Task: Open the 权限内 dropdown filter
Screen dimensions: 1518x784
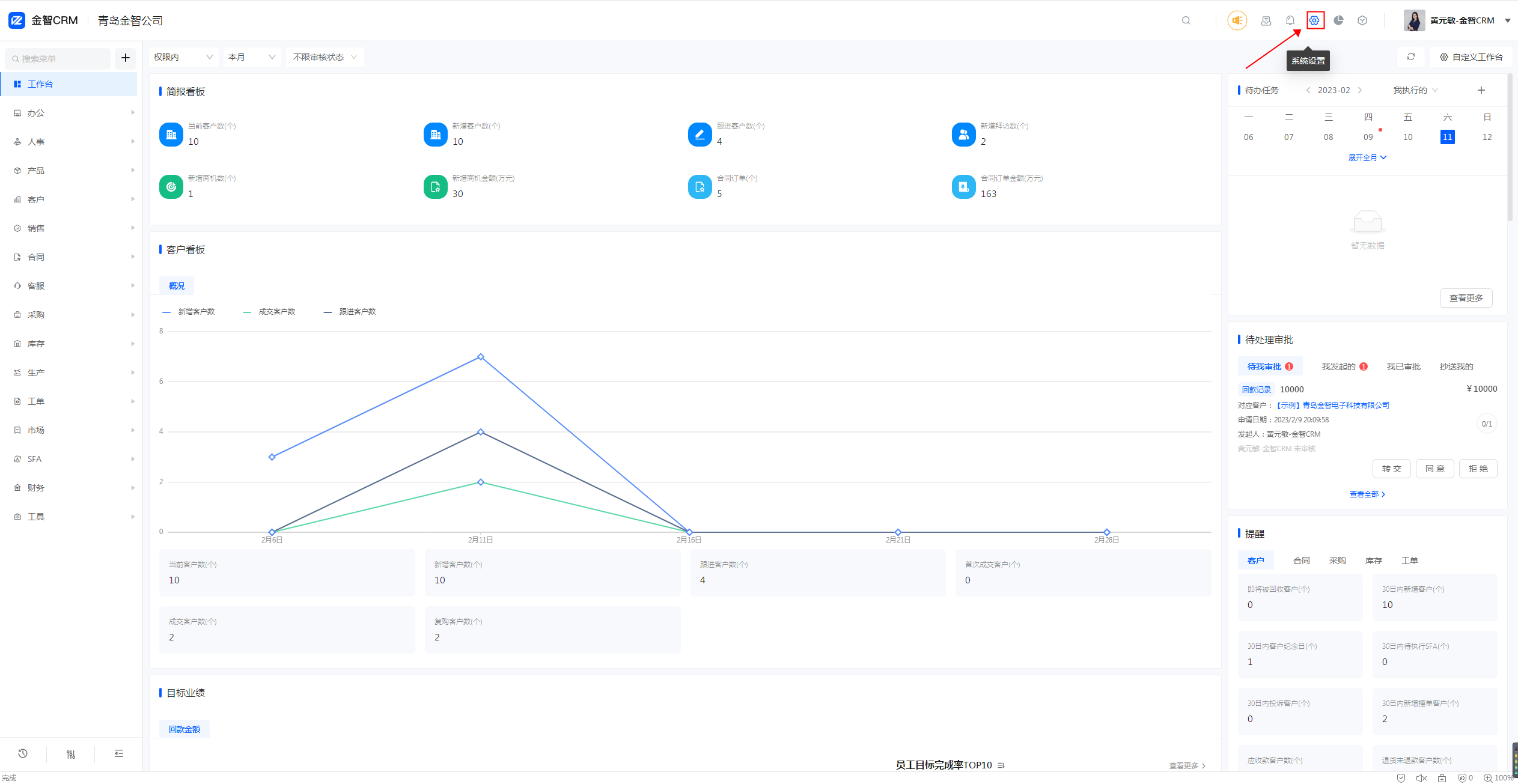Action: [183, 57]
